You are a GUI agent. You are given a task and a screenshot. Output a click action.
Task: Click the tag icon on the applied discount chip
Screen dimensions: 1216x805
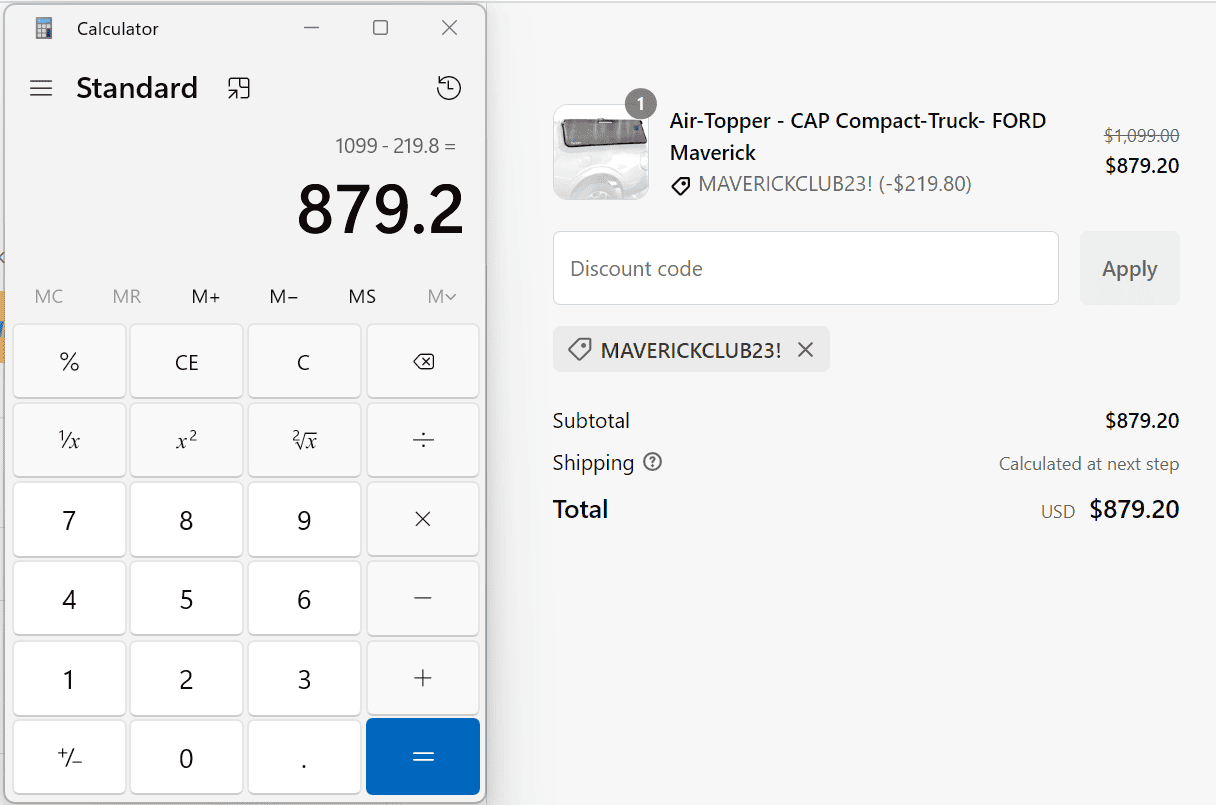click(579, 349)
